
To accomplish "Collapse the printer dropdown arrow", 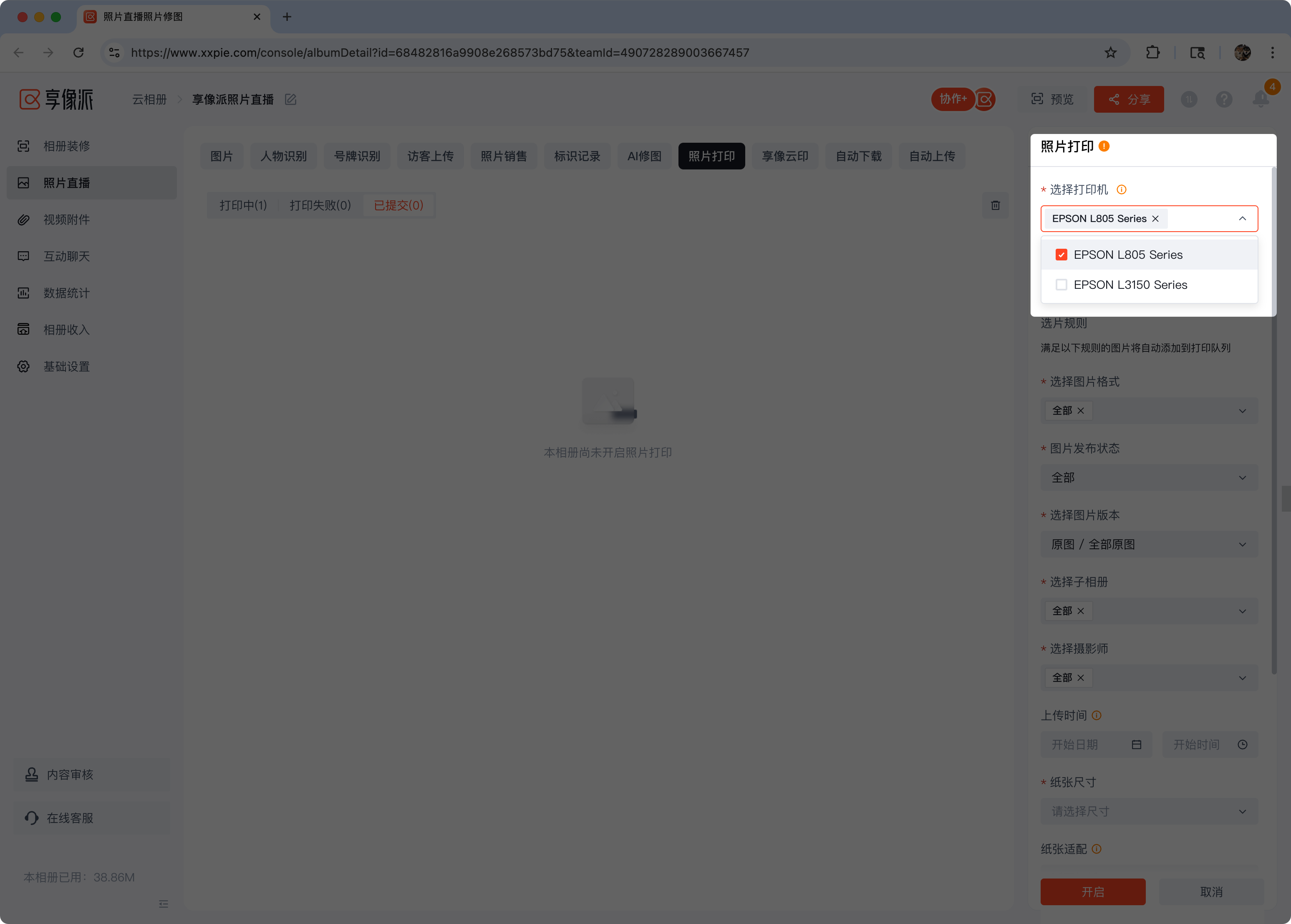I will [x=1242, y=219].
